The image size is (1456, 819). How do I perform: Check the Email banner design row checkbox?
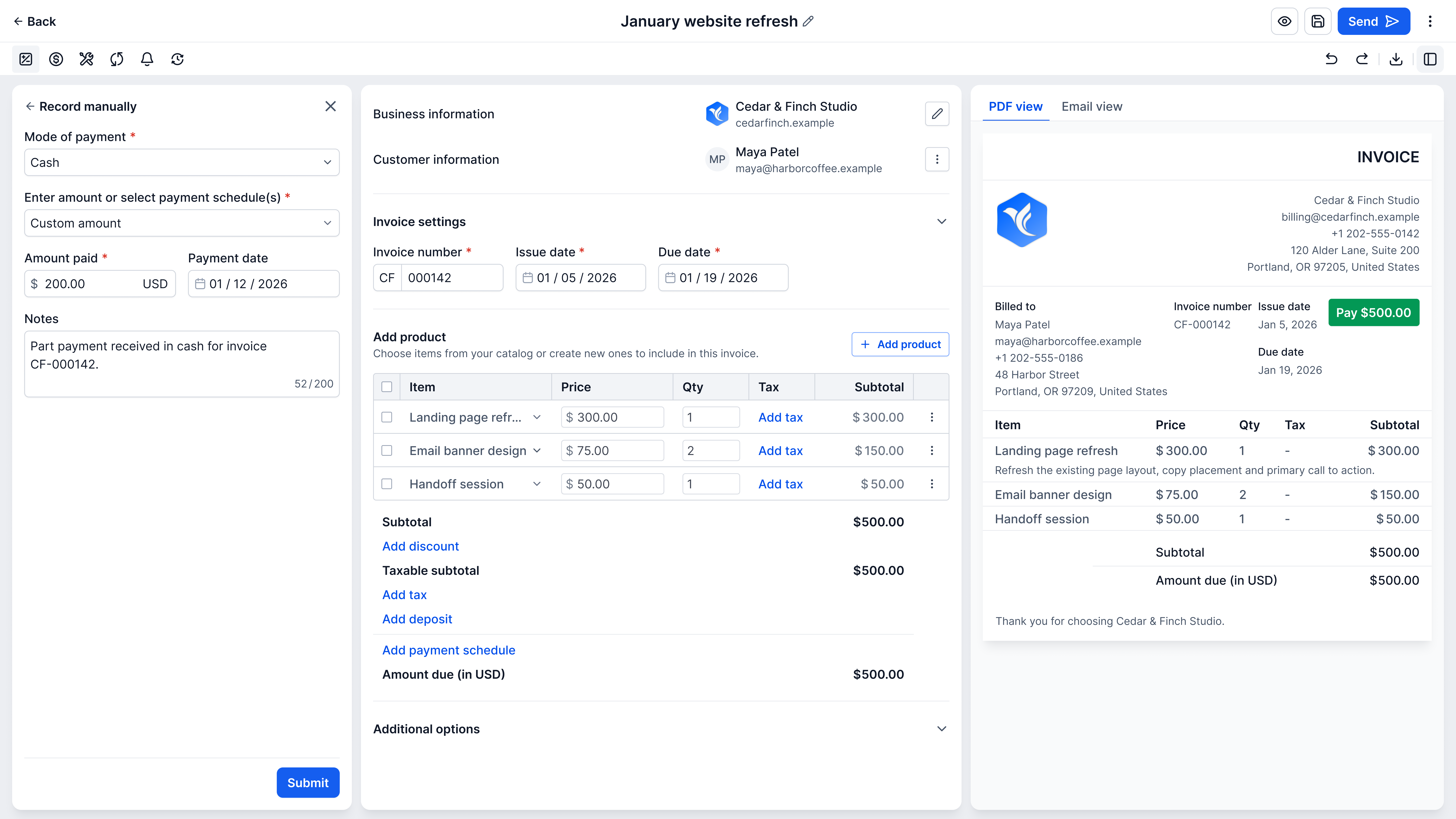click(387, 450)
